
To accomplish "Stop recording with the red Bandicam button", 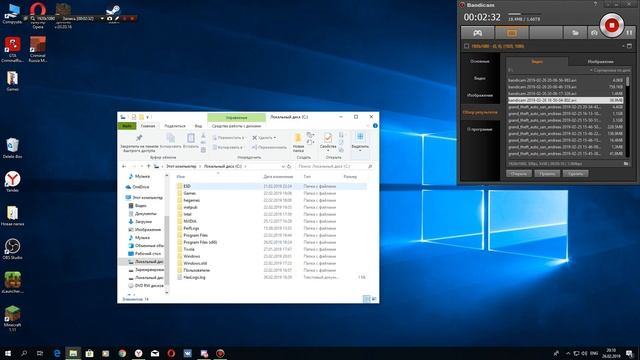I will (x=611, y=25).
